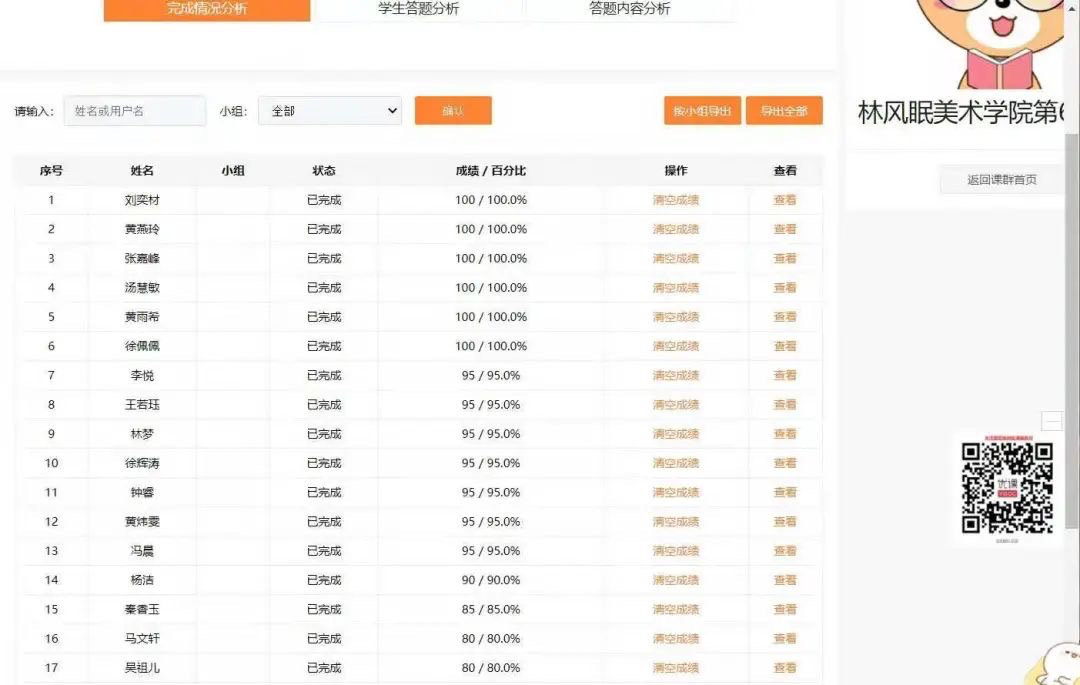This screenshot has height=685, width=1080.
Task: Click 返回课群首页 button
Action: pyautogui.click(x=1001, y=180)
